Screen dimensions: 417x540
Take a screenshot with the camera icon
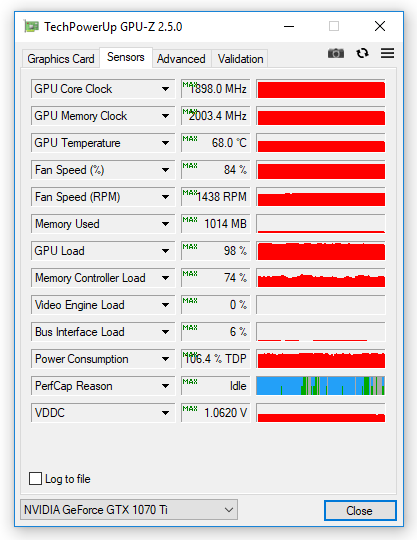[336, 53]
